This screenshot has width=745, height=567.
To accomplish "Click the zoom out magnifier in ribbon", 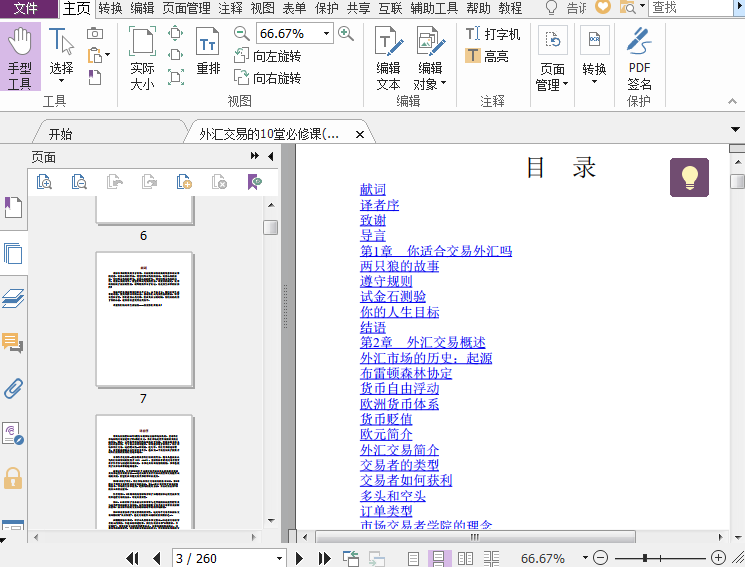I will pos(241,33).
